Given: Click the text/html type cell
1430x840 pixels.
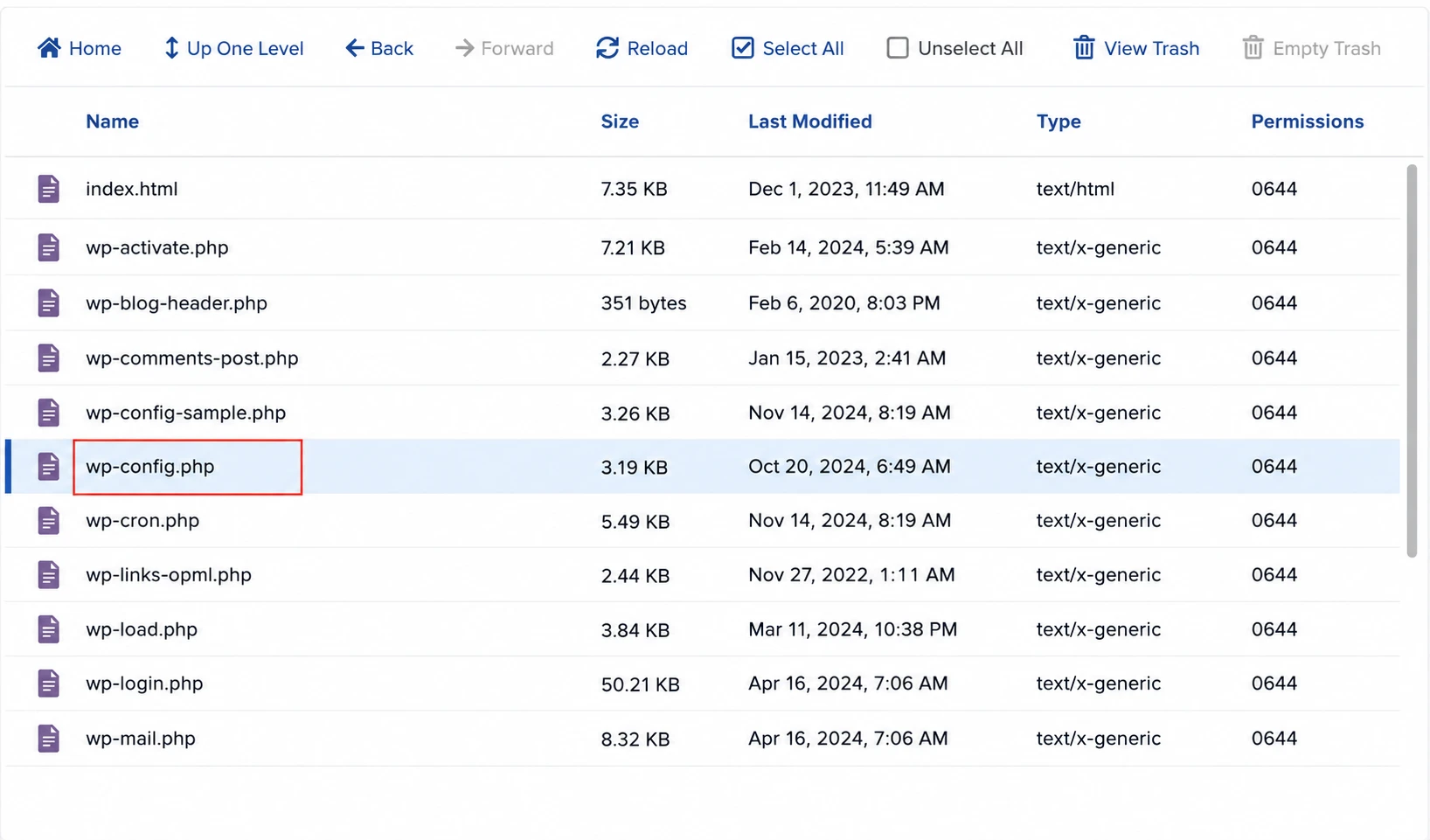Looking at the screenshot, I should [1076, 190].
